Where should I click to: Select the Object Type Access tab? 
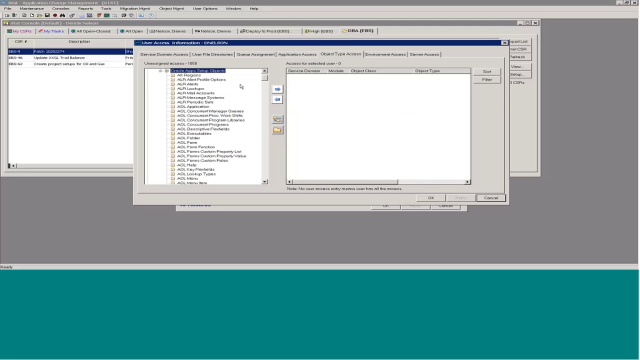[x=341, y=54]
